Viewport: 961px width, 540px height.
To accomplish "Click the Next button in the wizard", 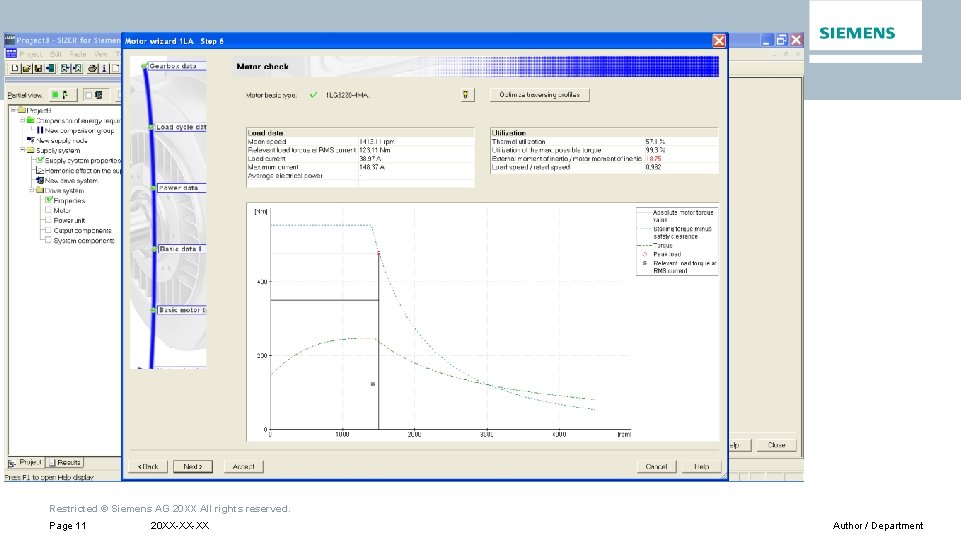I will click(192, 466).
